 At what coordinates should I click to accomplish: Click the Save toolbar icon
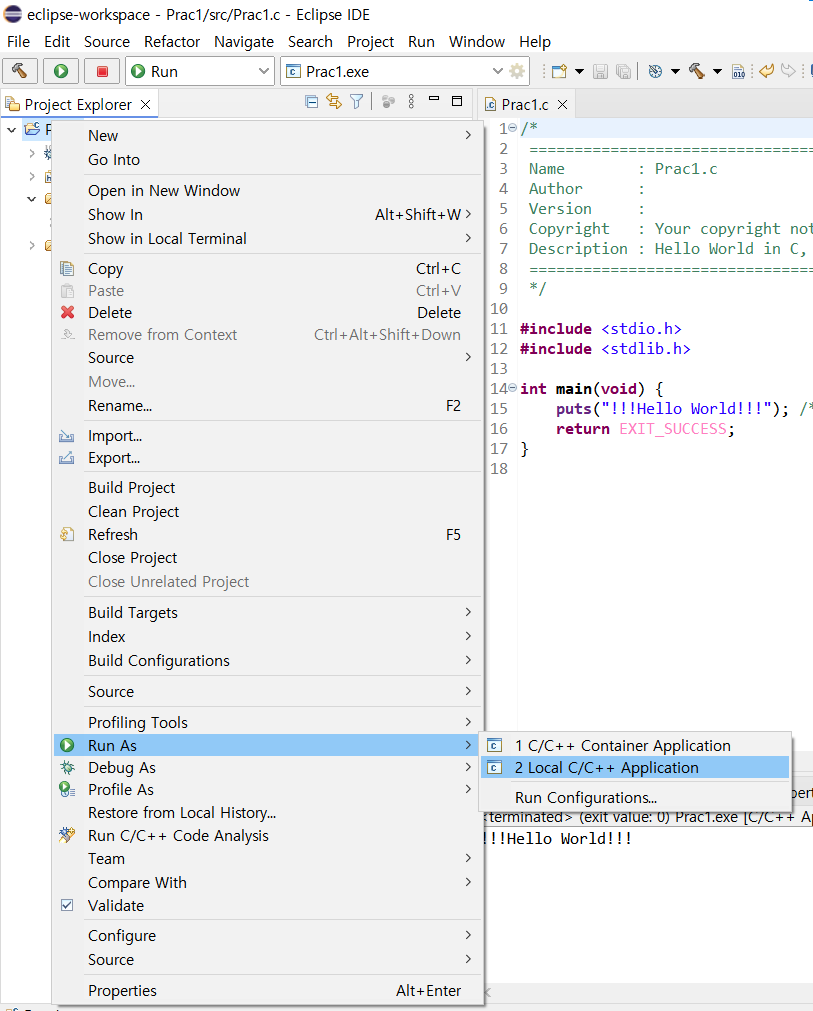(600, 71)
